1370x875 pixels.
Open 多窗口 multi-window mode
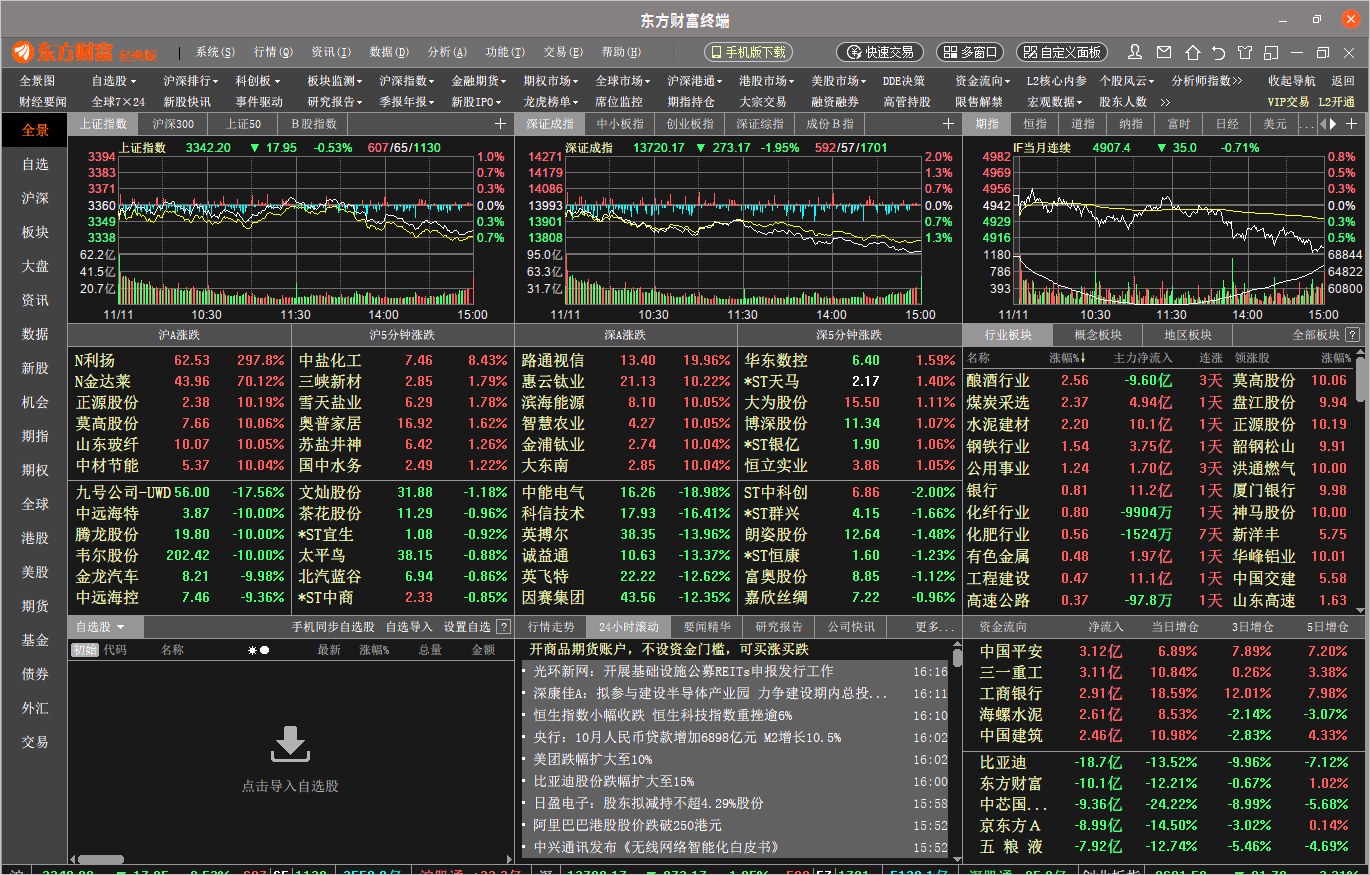click(x=970, y=52)
